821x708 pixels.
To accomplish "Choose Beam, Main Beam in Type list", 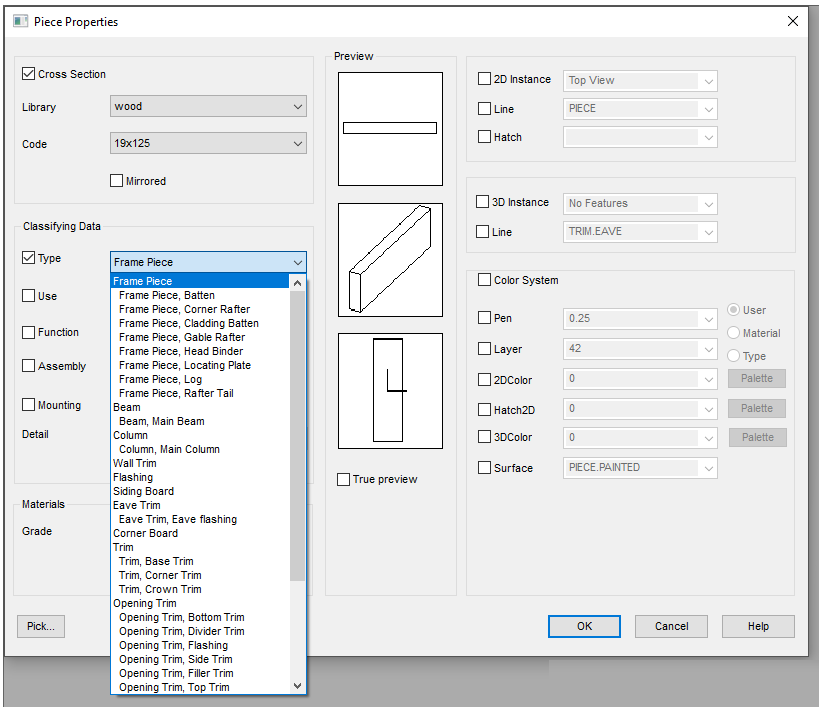I will [x=161, y=421].
